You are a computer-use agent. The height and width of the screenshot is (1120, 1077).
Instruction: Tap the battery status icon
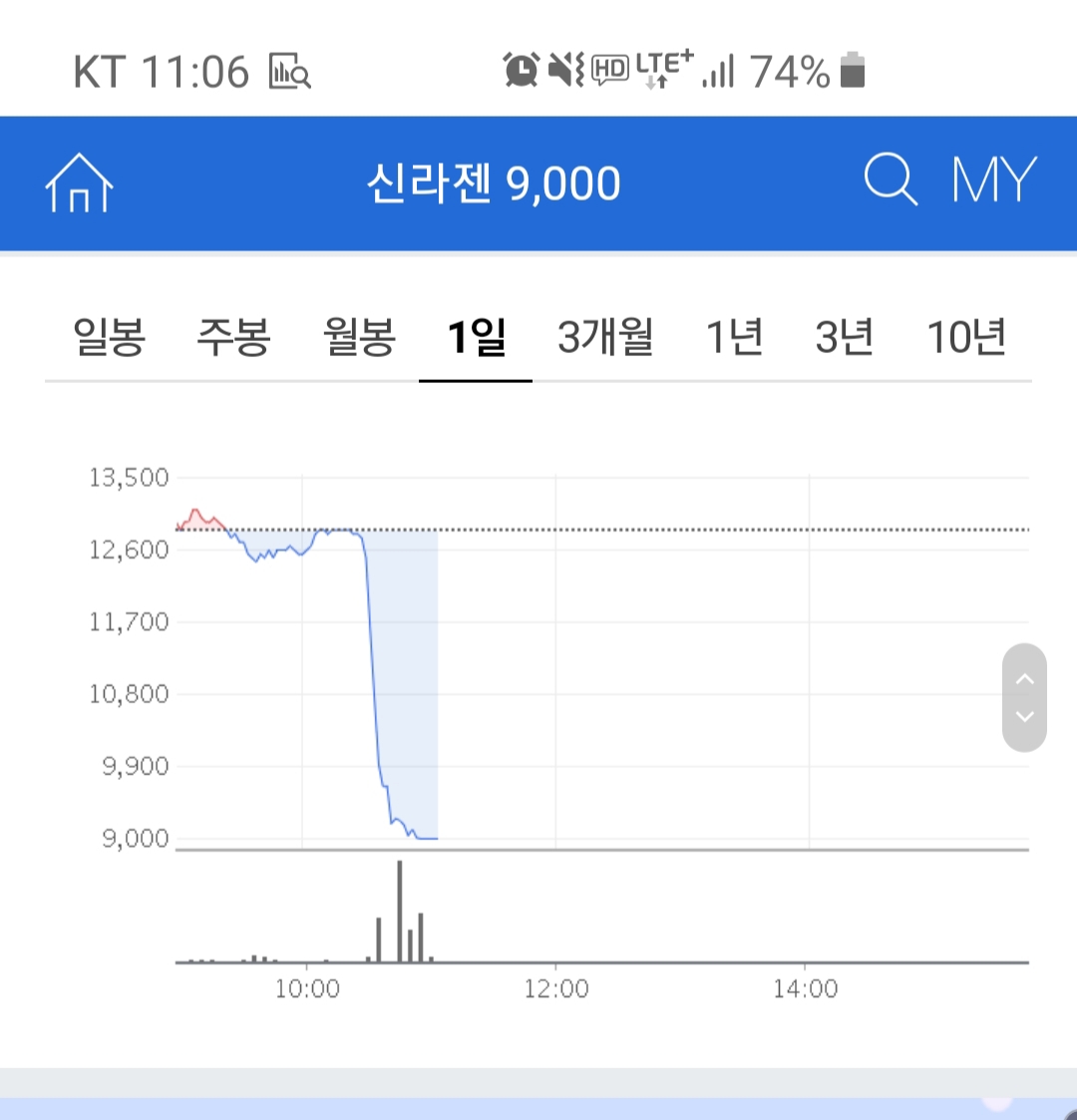[x=853, y=70]
